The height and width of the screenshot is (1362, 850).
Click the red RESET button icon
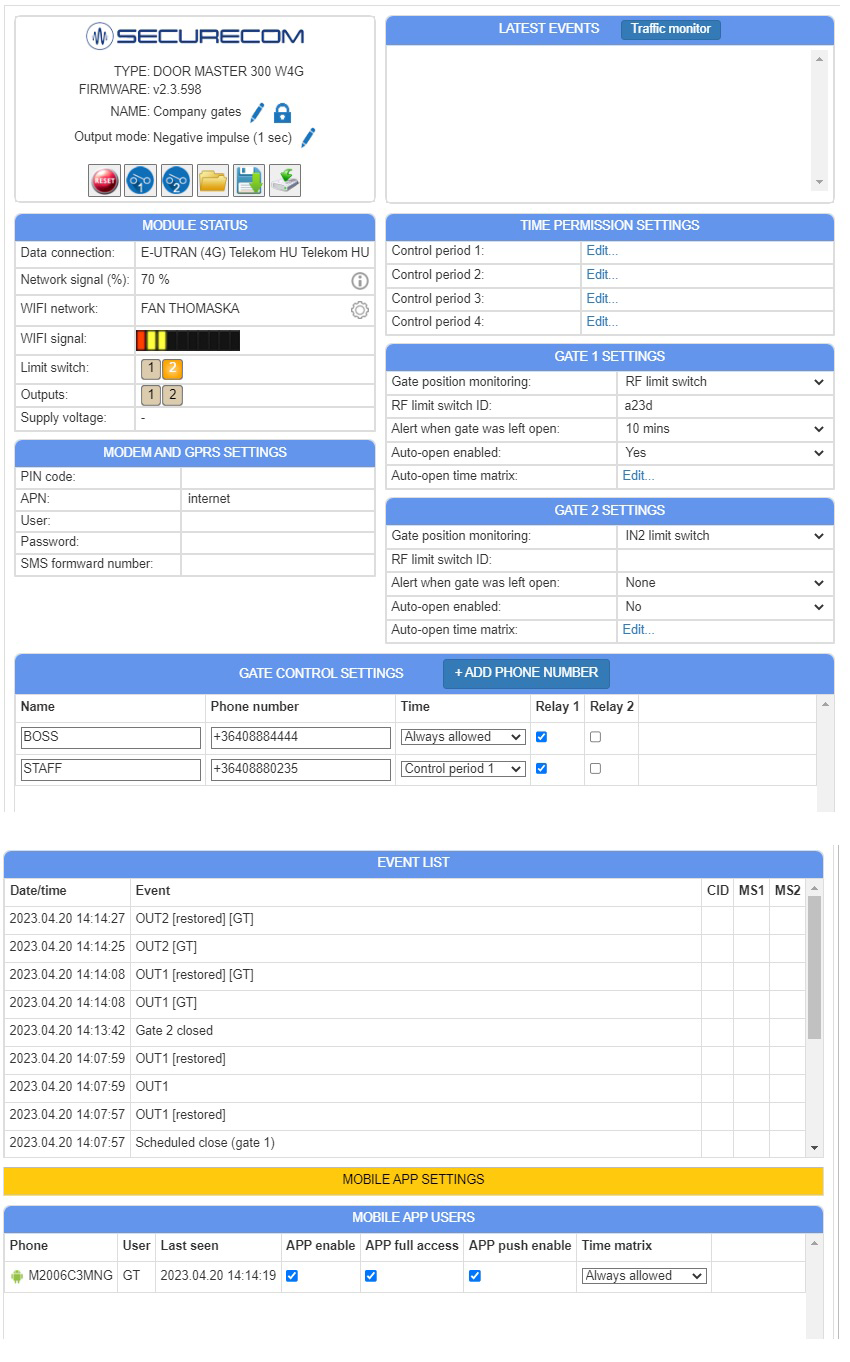[105, 180]
